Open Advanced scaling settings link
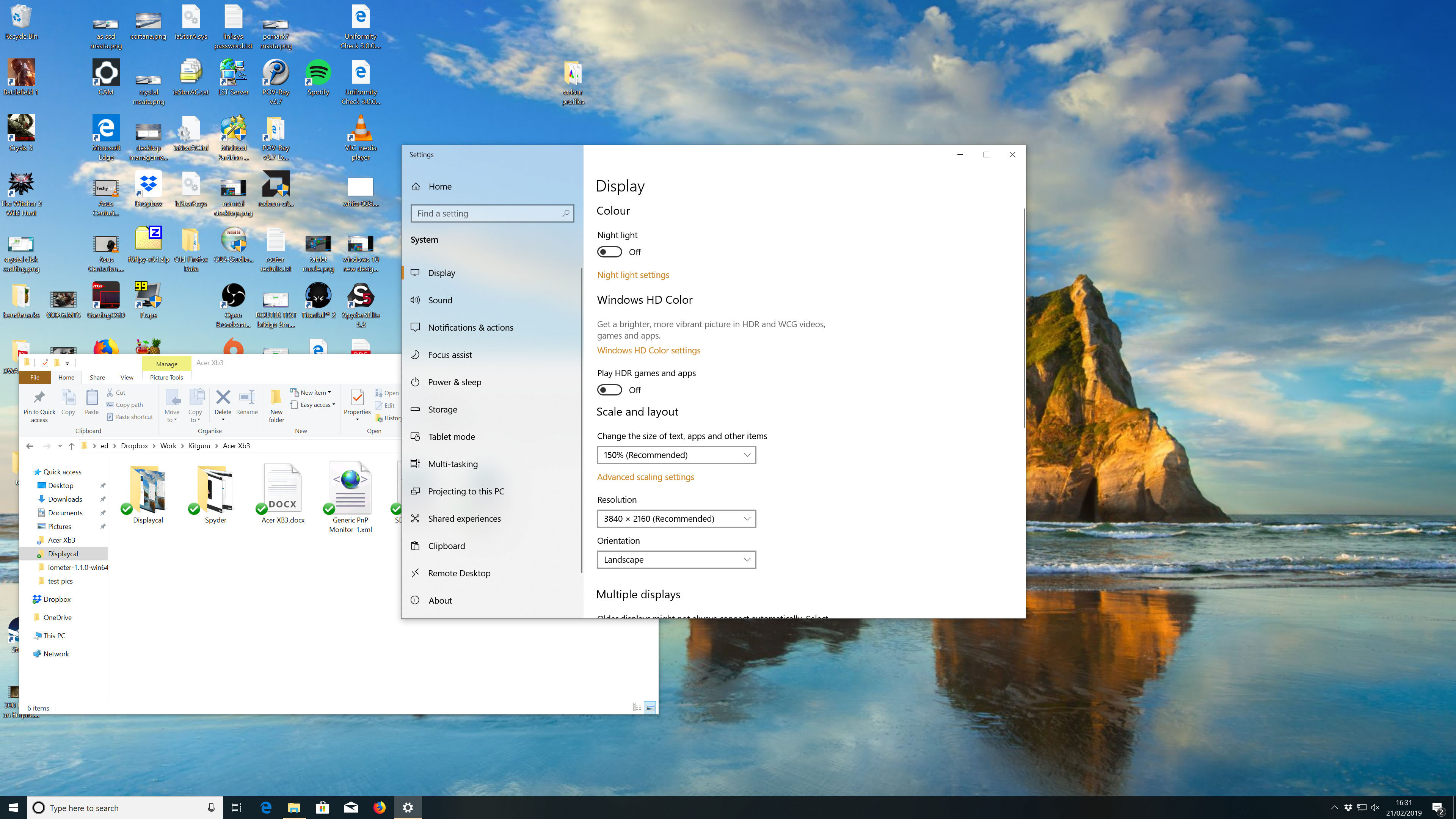The image size is (1456, 819). pos(645,477)
